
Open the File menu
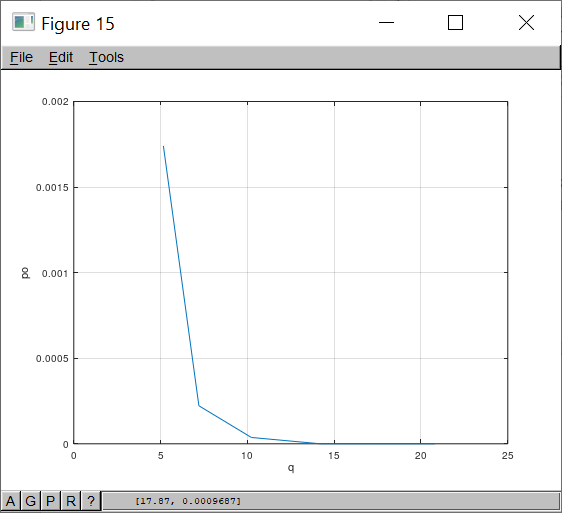click(21, 57)
